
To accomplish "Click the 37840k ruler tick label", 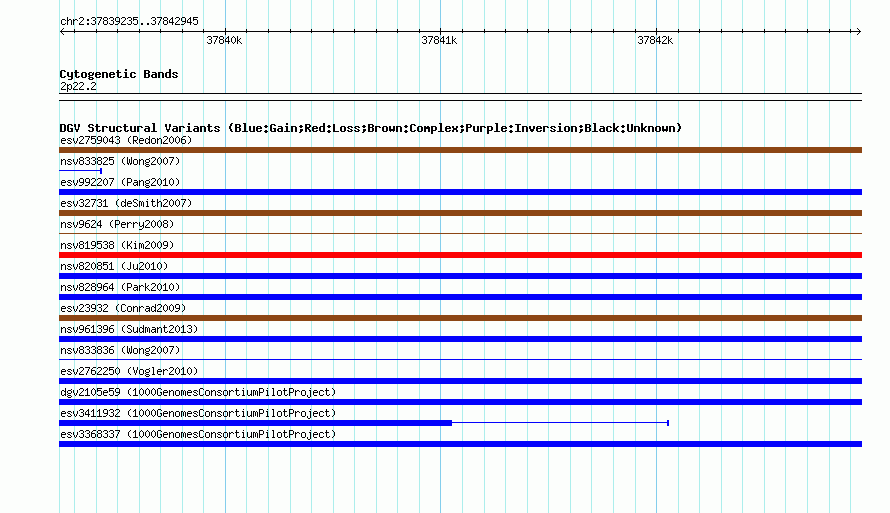I will pyautogui.click(x=224, y=40).
